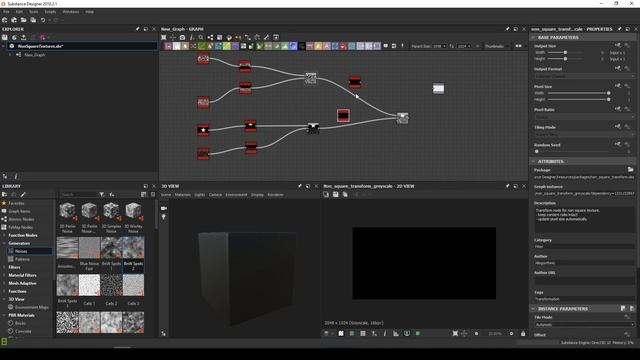Click the Package folder browse icon
640x360 pixels.
click(x=630, y=169)
